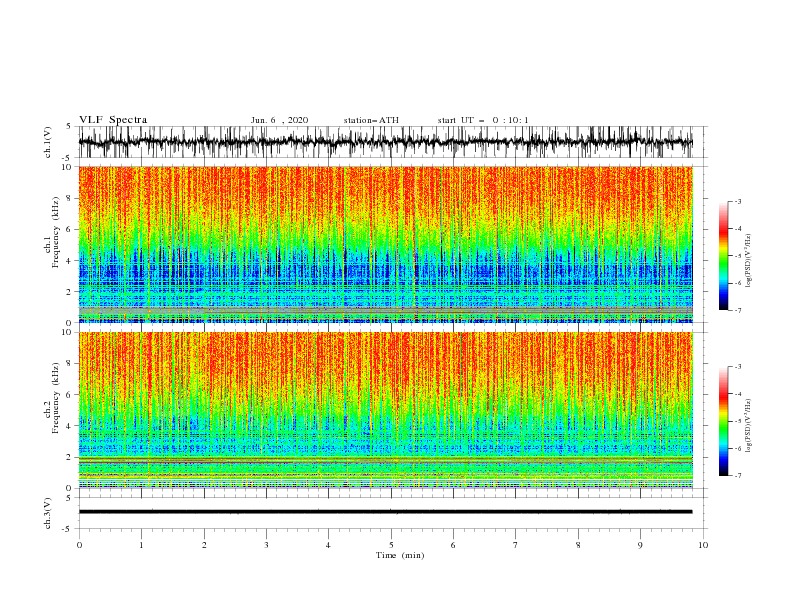This screenshot has width=792, height=612.
Task: Click the ch.3 flat voltage trace
Action: click(x=385, y=512)
